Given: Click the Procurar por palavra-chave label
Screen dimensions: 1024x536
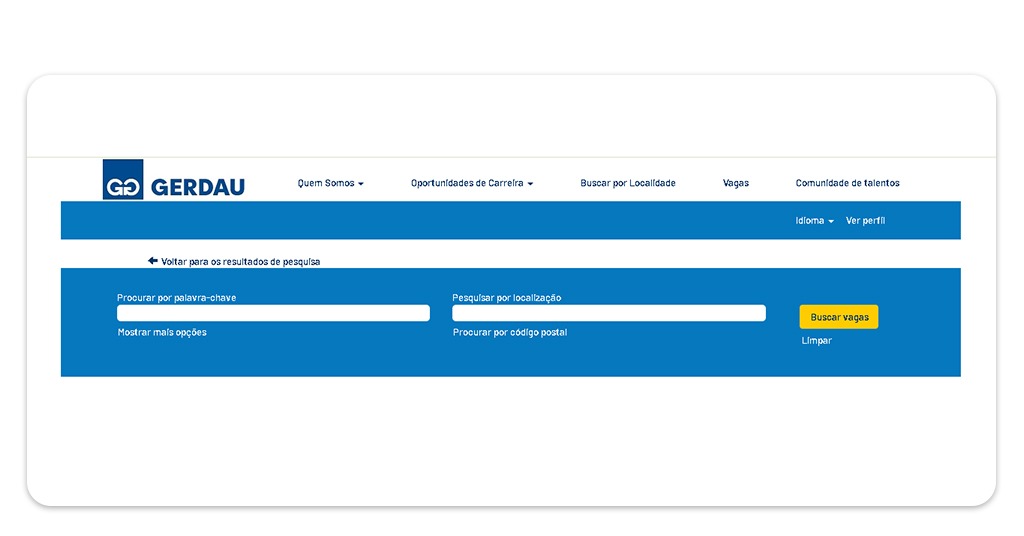Looking at the screenshot, I should 176,298.
